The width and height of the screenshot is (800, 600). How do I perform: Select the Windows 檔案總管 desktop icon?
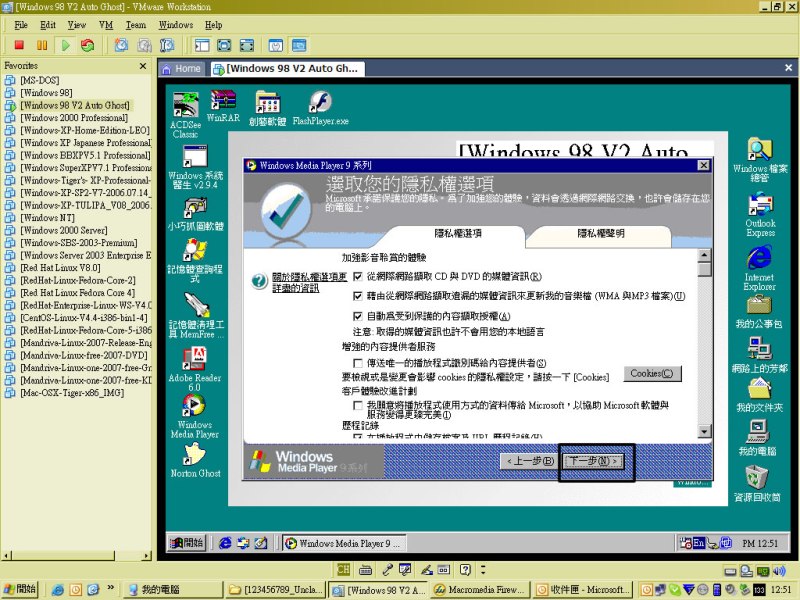(x=760, y=160)
